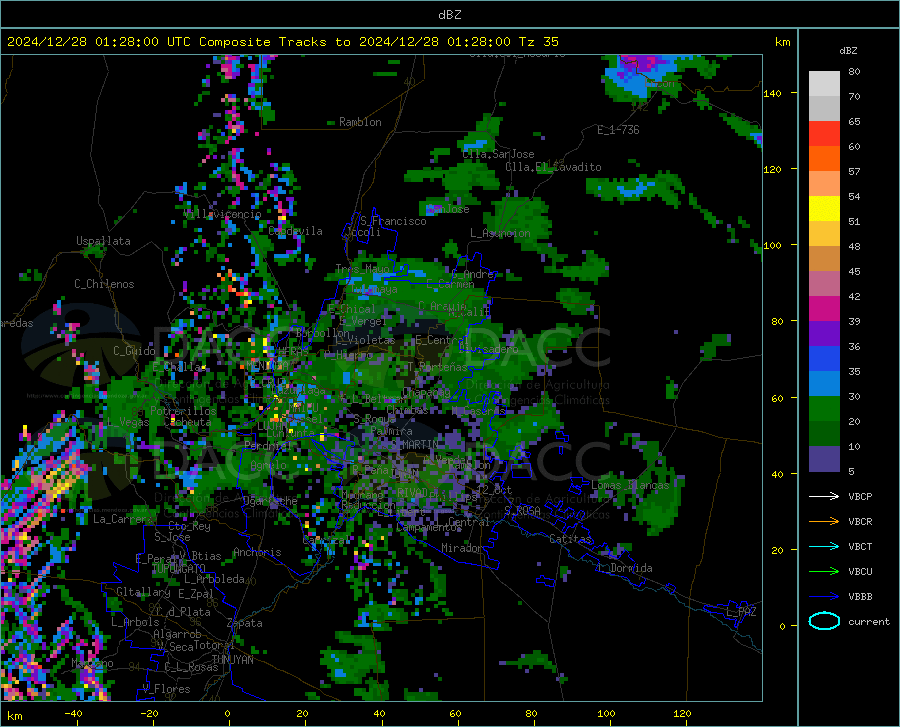
Task: Click the 'Potrerillos' map label
Action: pyautogui.click(x=183, y=411)
